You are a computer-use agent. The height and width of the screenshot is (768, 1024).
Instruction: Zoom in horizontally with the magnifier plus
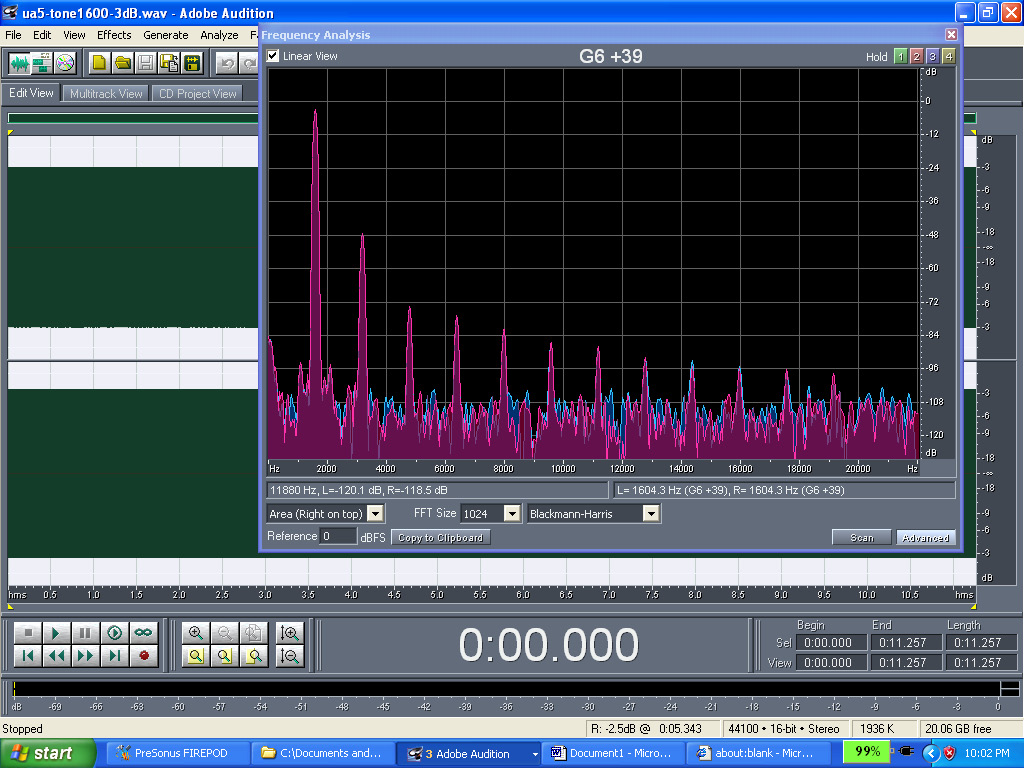(x=196, y=633)
